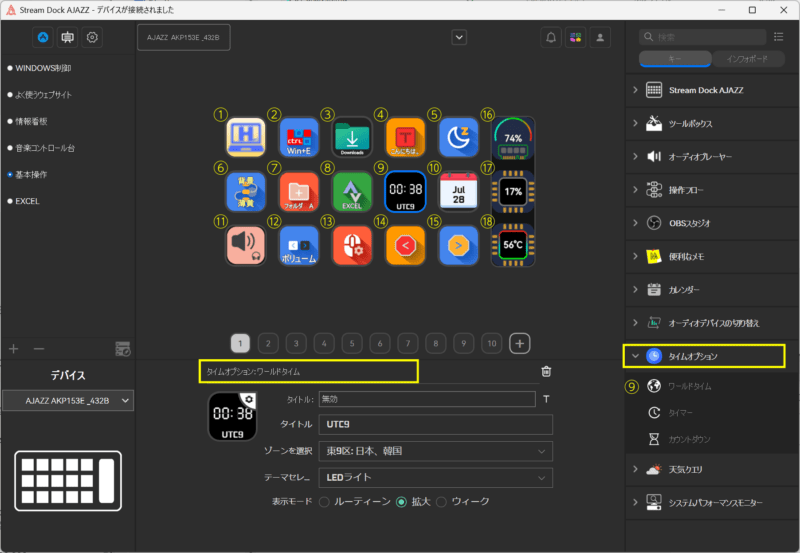Click the device layout thumbnail

pos(68,481)
